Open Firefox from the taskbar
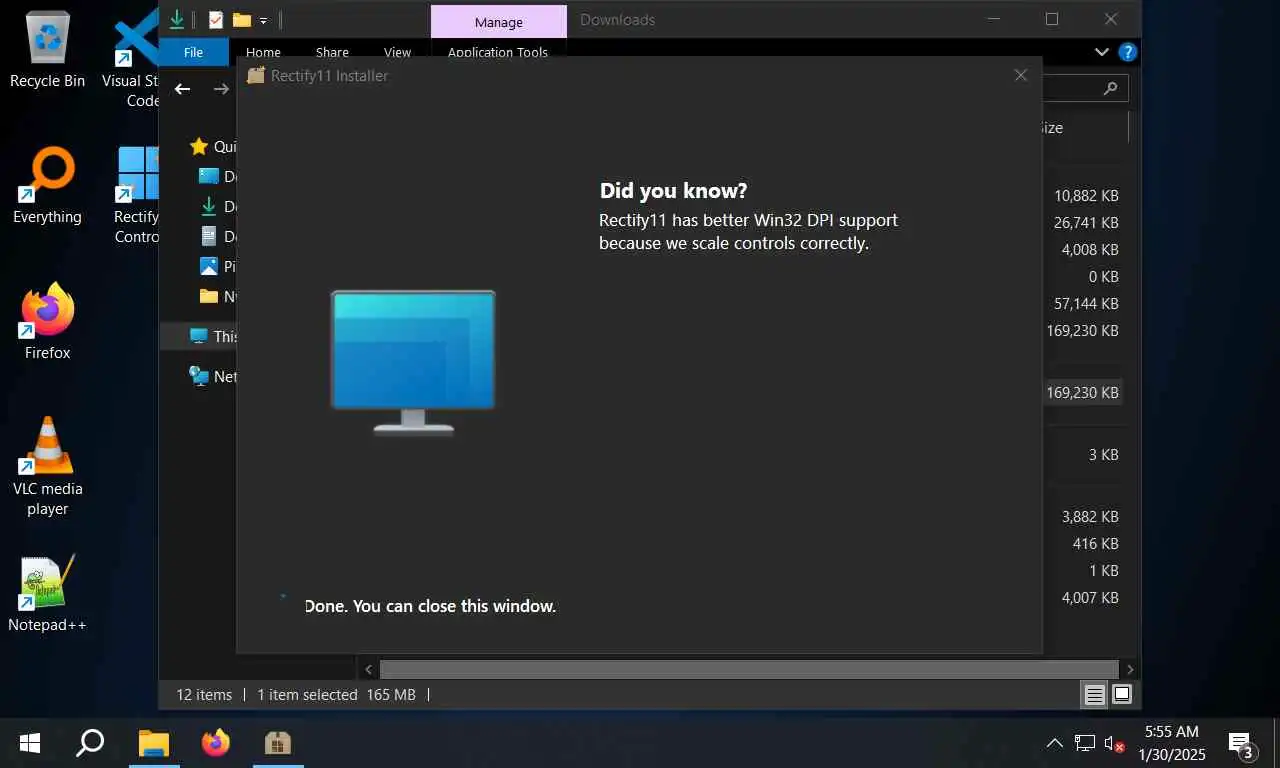Image resolution: width=1280 pixels, height=768 pixels. click(215, 743)
